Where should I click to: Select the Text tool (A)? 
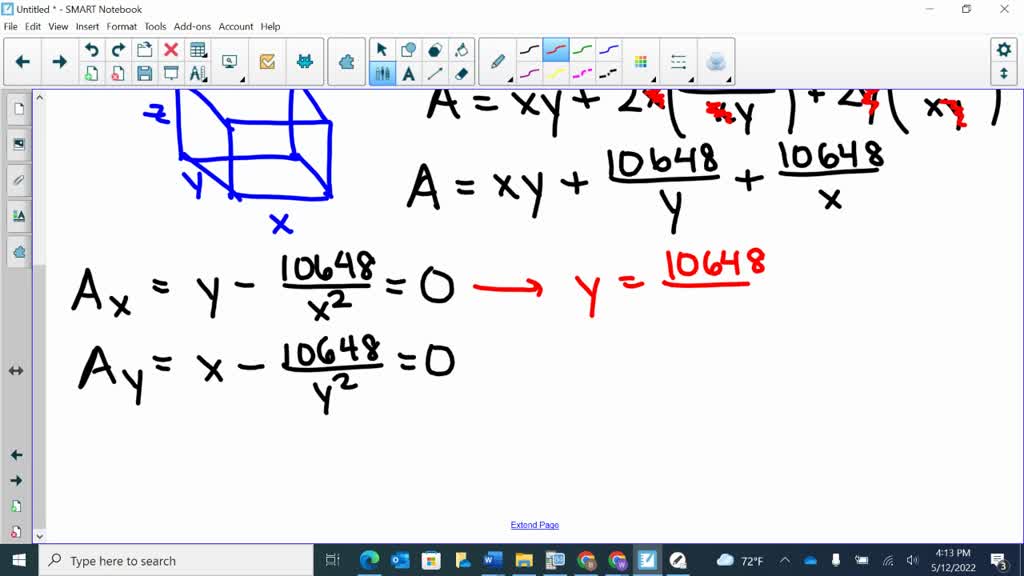click(409, 73)
